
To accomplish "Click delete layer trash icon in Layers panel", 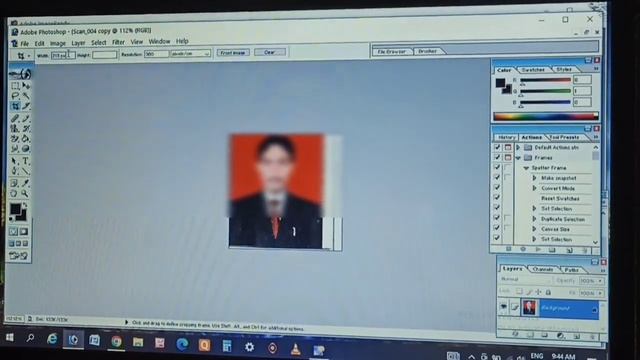I will [x=592, y=336].
